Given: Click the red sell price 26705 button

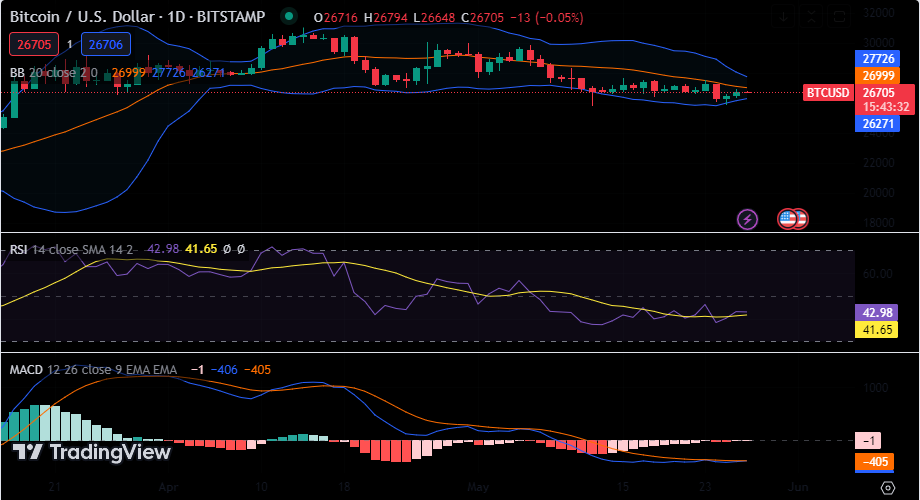Looking at the screenshot, I should 32,44.
